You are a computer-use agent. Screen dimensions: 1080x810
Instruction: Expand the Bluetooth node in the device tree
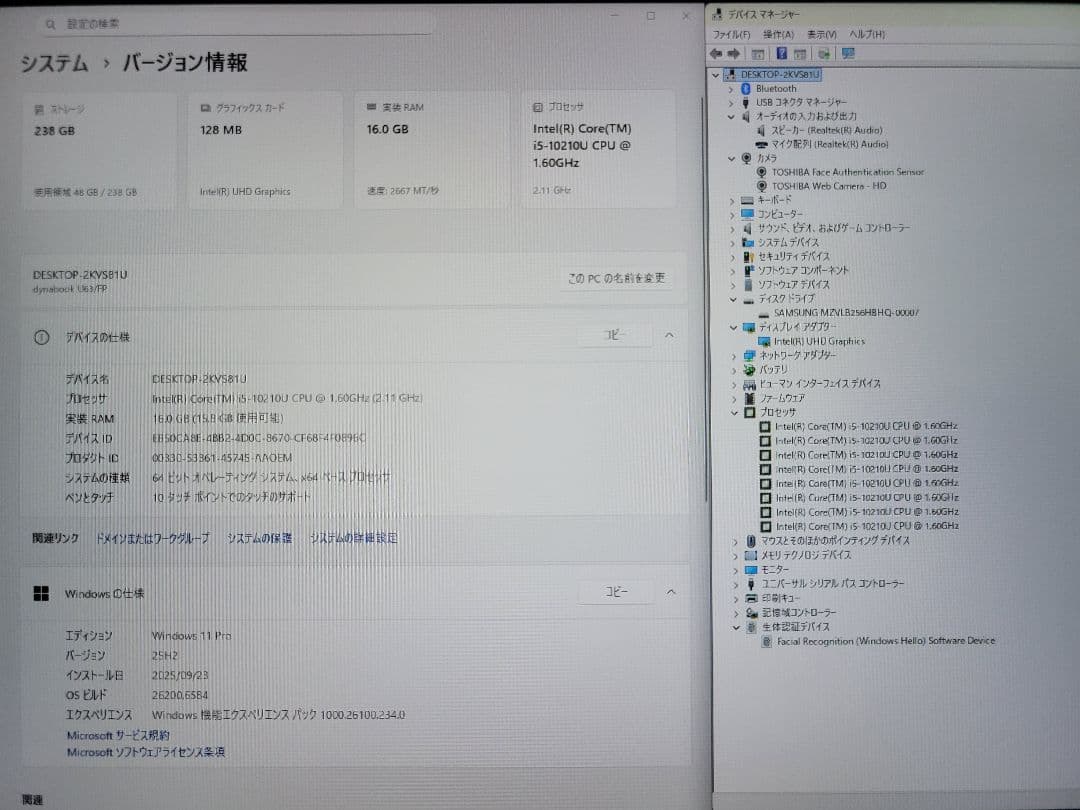pyautogui.click(x=731, y=88)
